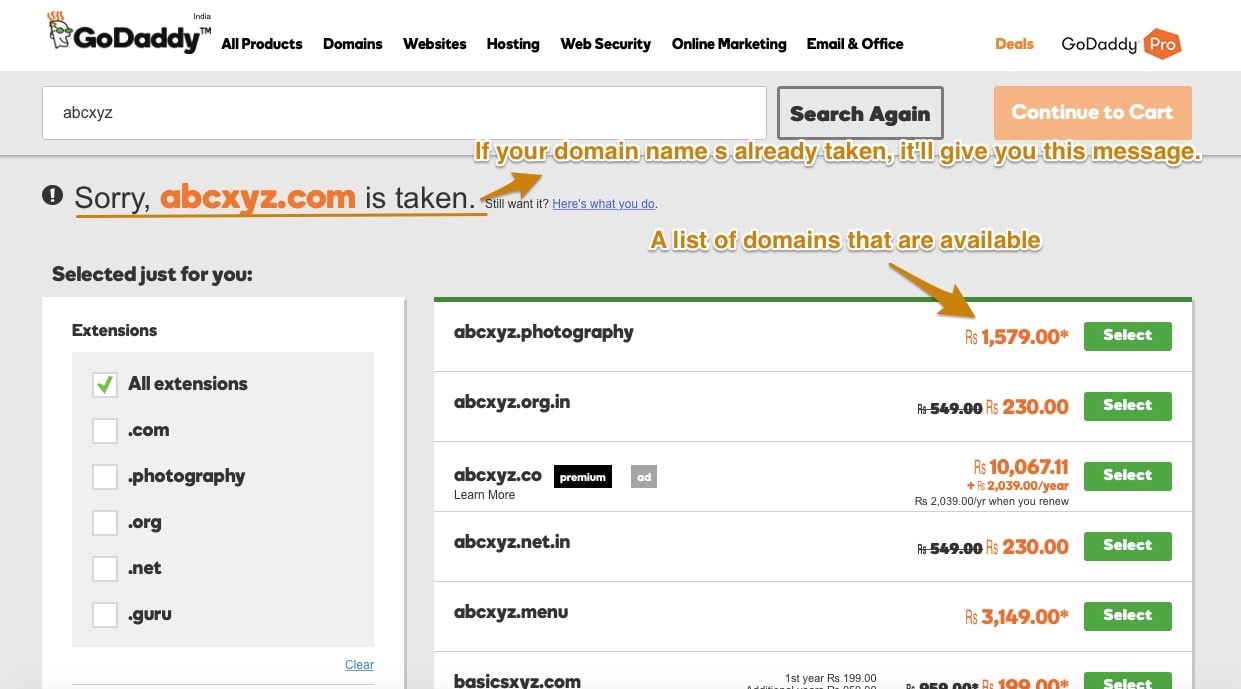Select the abcxyz.org.in domain
1241x689 pixels.
1128,406
